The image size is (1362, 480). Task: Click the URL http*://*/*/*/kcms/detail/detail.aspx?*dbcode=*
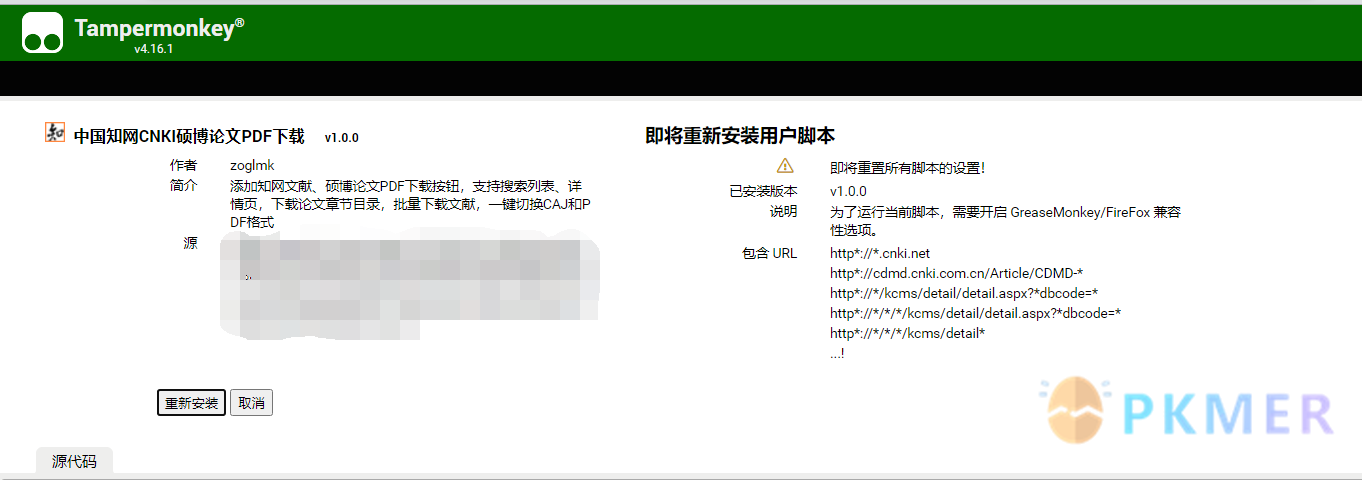[x=975, y=313]
